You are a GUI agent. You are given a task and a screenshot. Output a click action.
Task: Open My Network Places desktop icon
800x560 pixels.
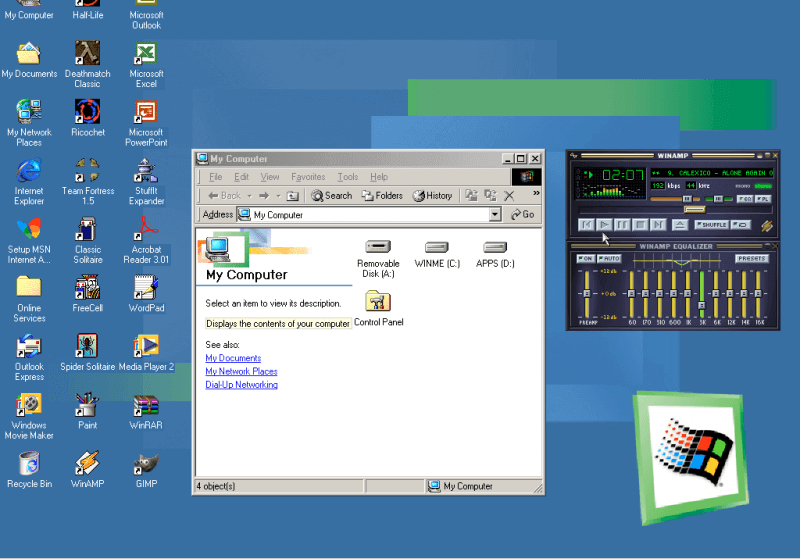29,123
